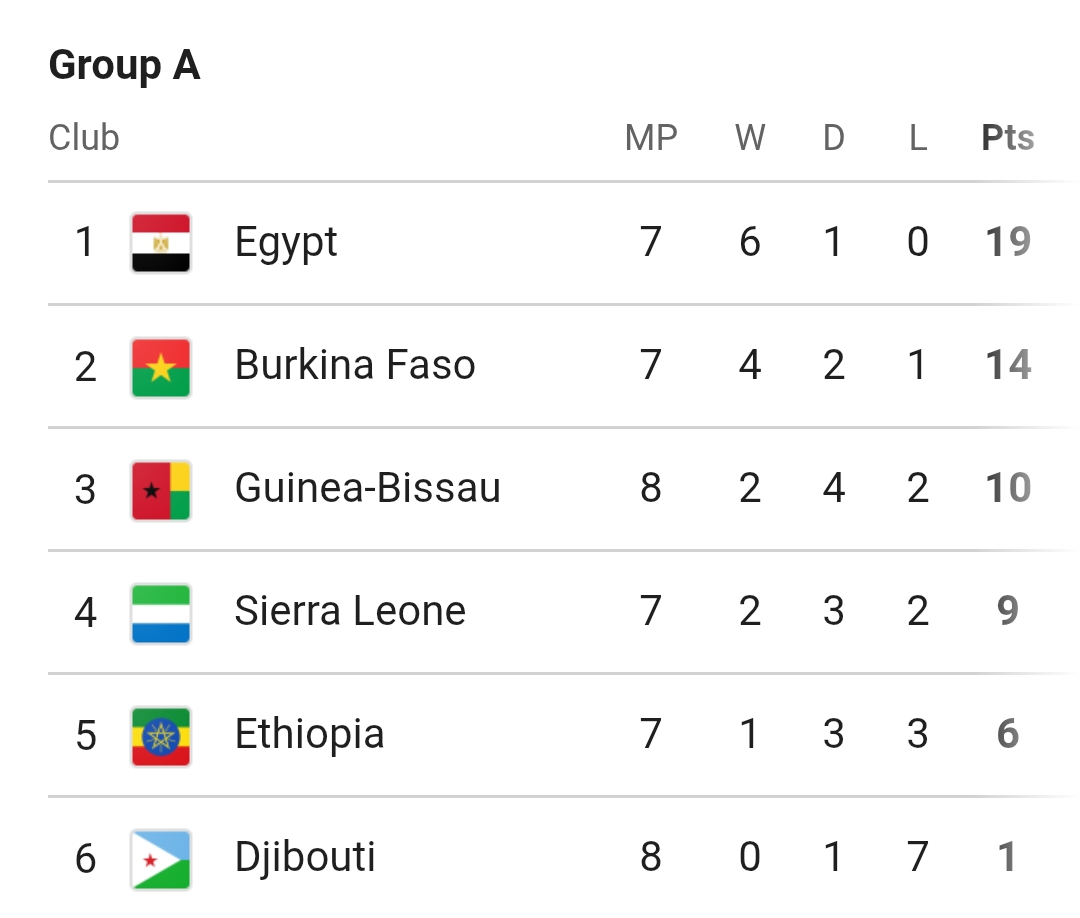Open the Egypt team link

pyautogui.click(x=286, y=243)
